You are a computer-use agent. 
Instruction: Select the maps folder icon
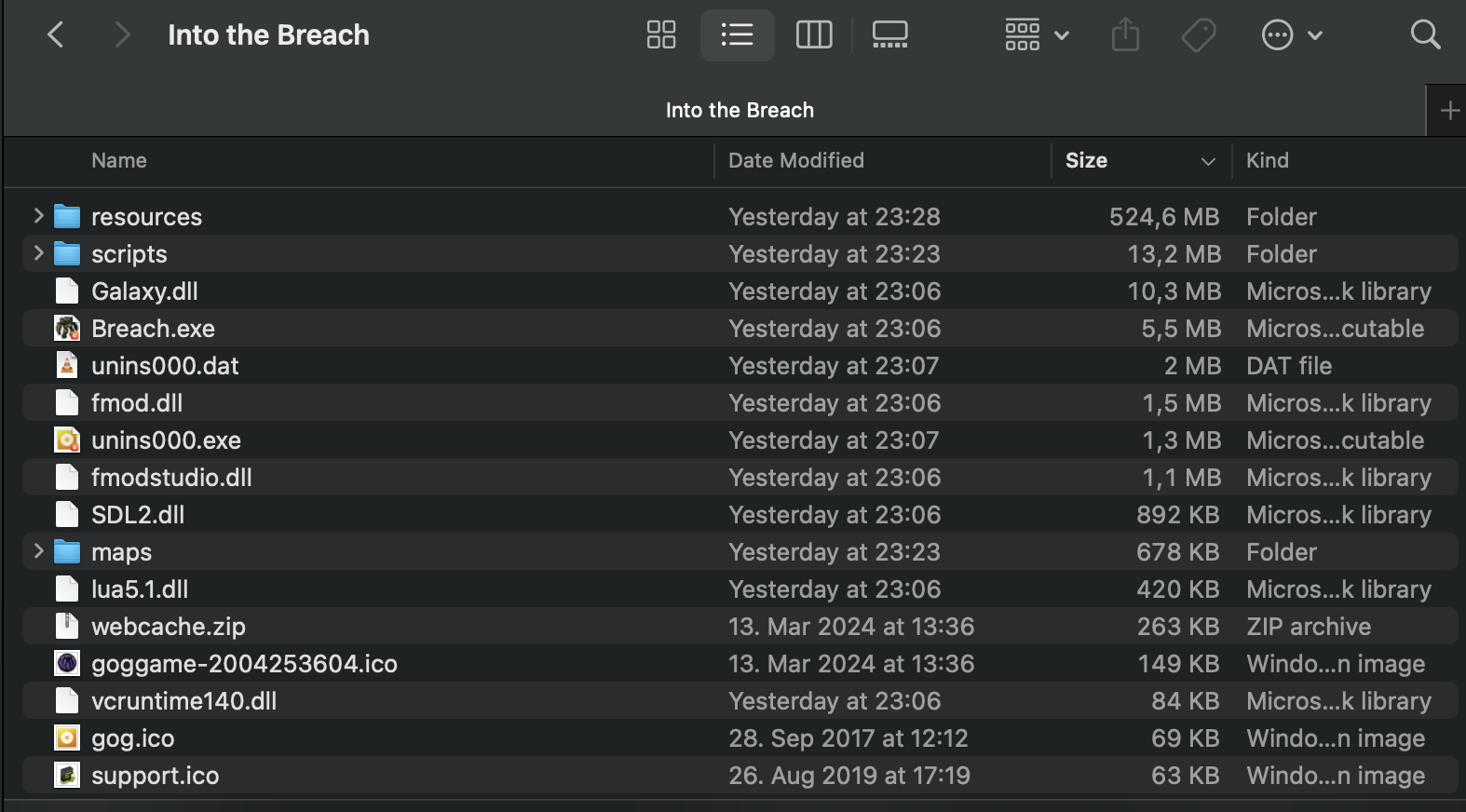coord(67,551)
